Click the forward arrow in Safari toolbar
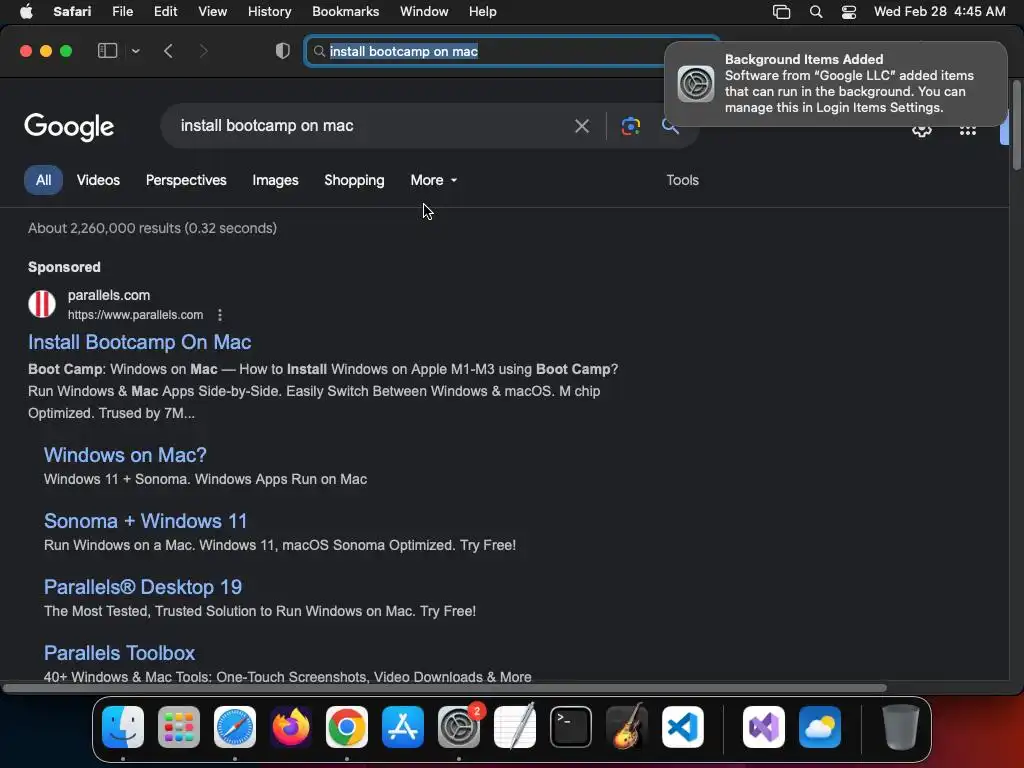This screenshot has width=1024, height=768. 203,51
